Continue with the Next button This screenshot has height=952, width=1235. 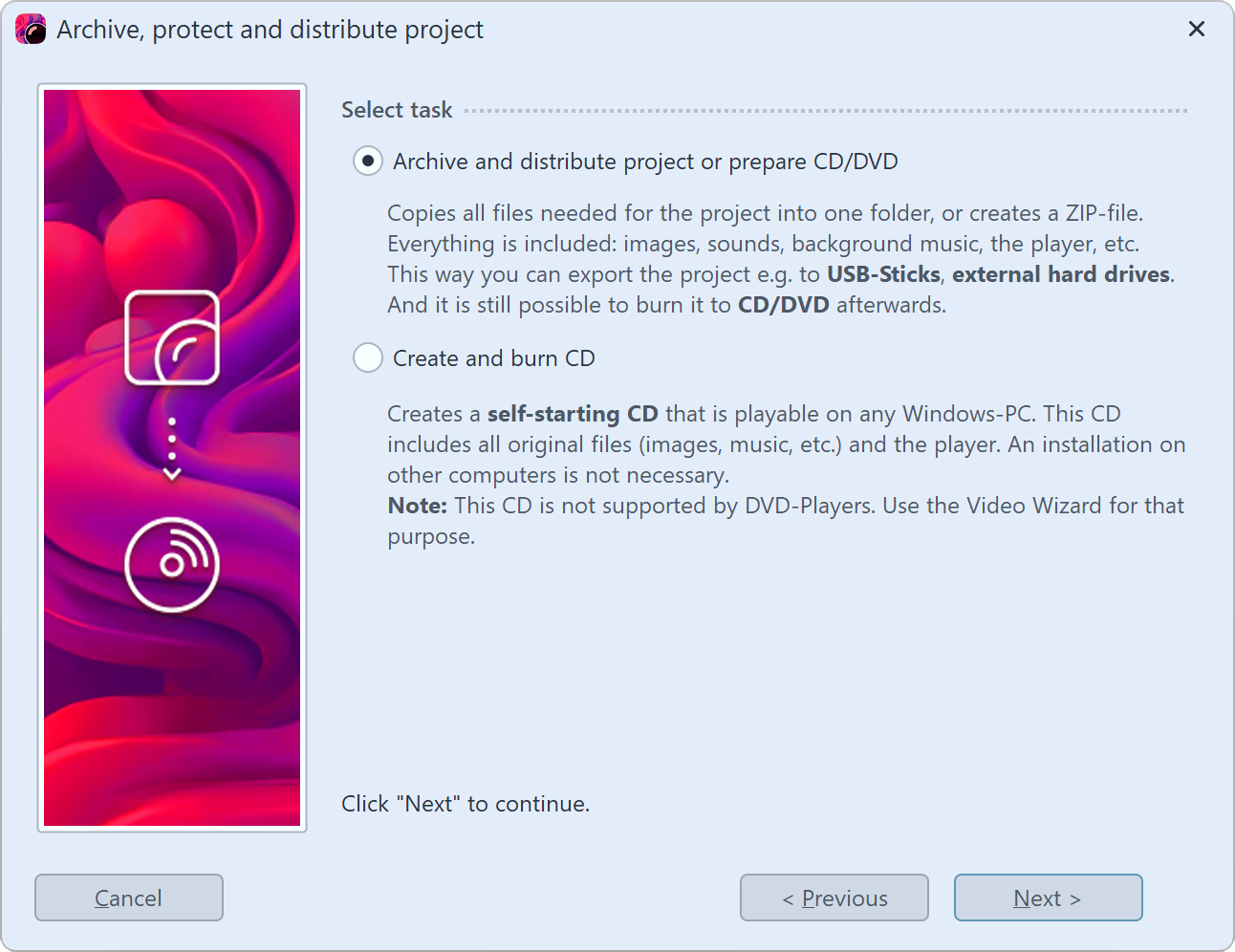pos(1048,898)
